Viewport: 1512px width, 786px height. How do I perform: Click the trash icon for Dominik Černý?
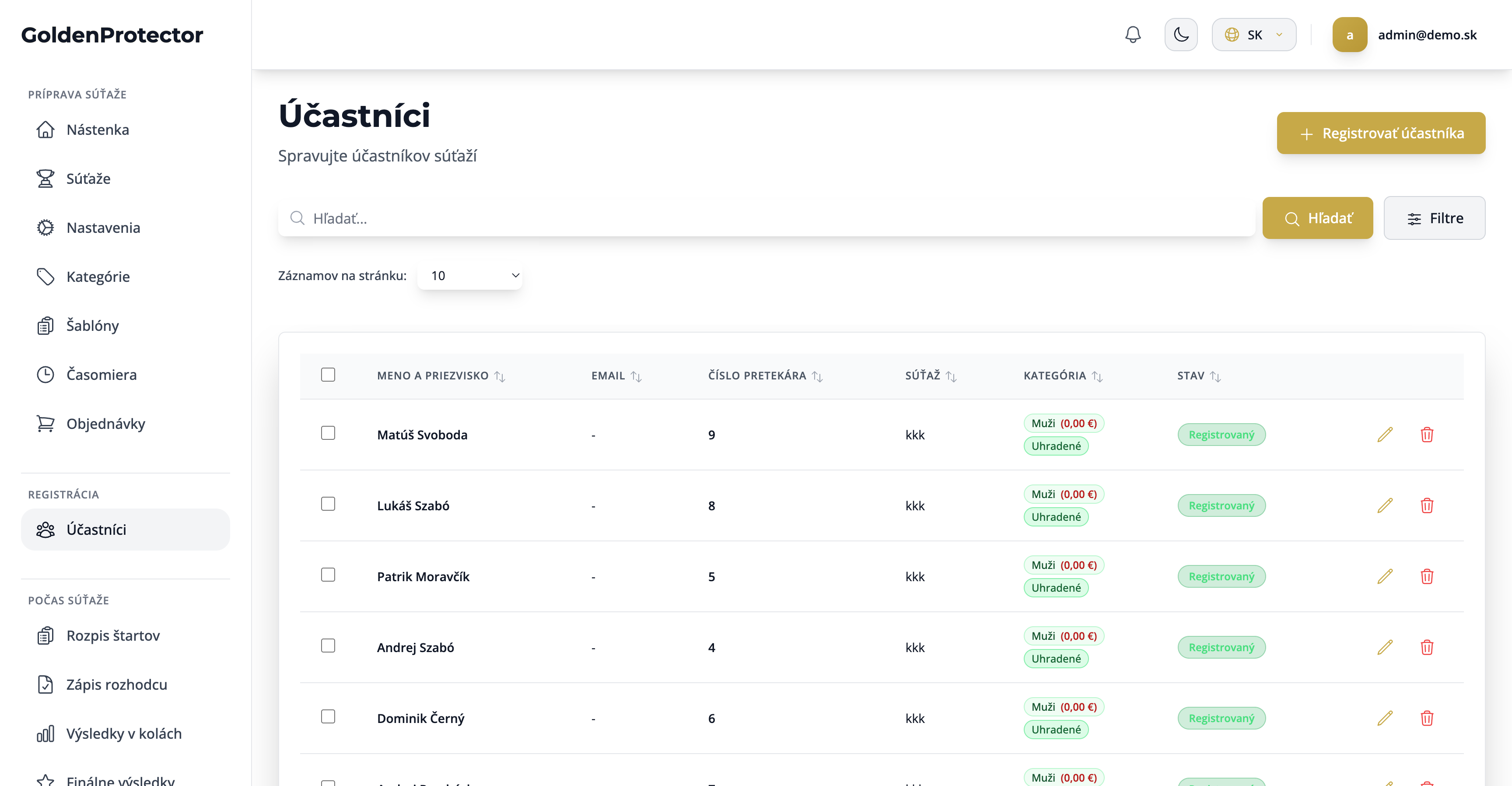[1427, 719]
